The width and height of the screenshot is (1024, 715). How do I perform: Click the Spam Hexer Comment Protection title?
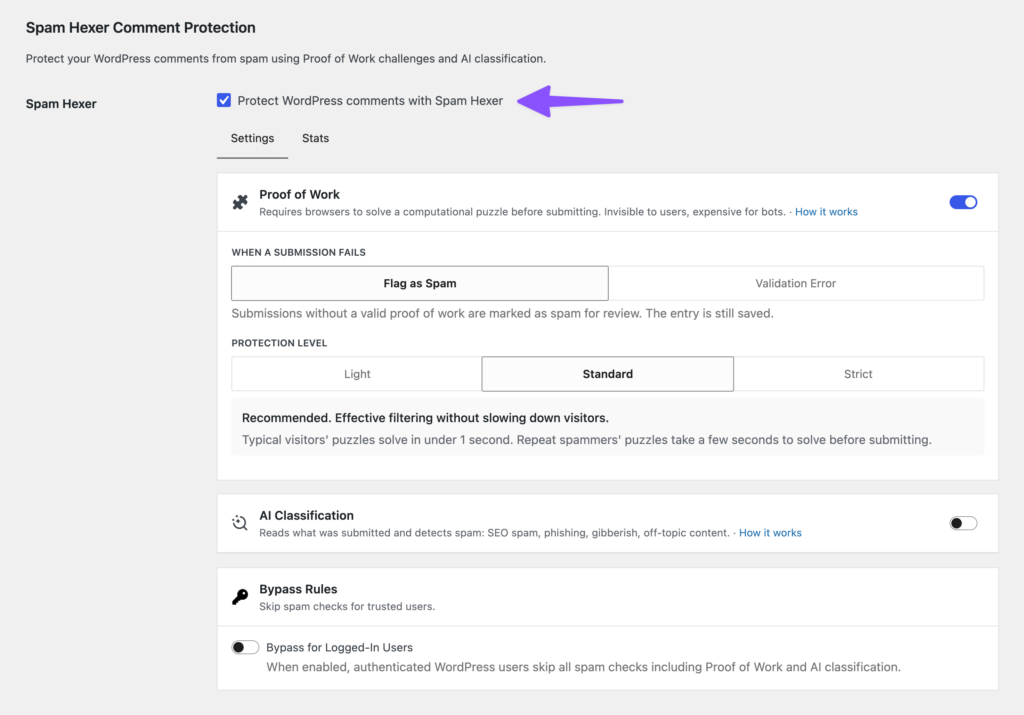coord(140,27)
